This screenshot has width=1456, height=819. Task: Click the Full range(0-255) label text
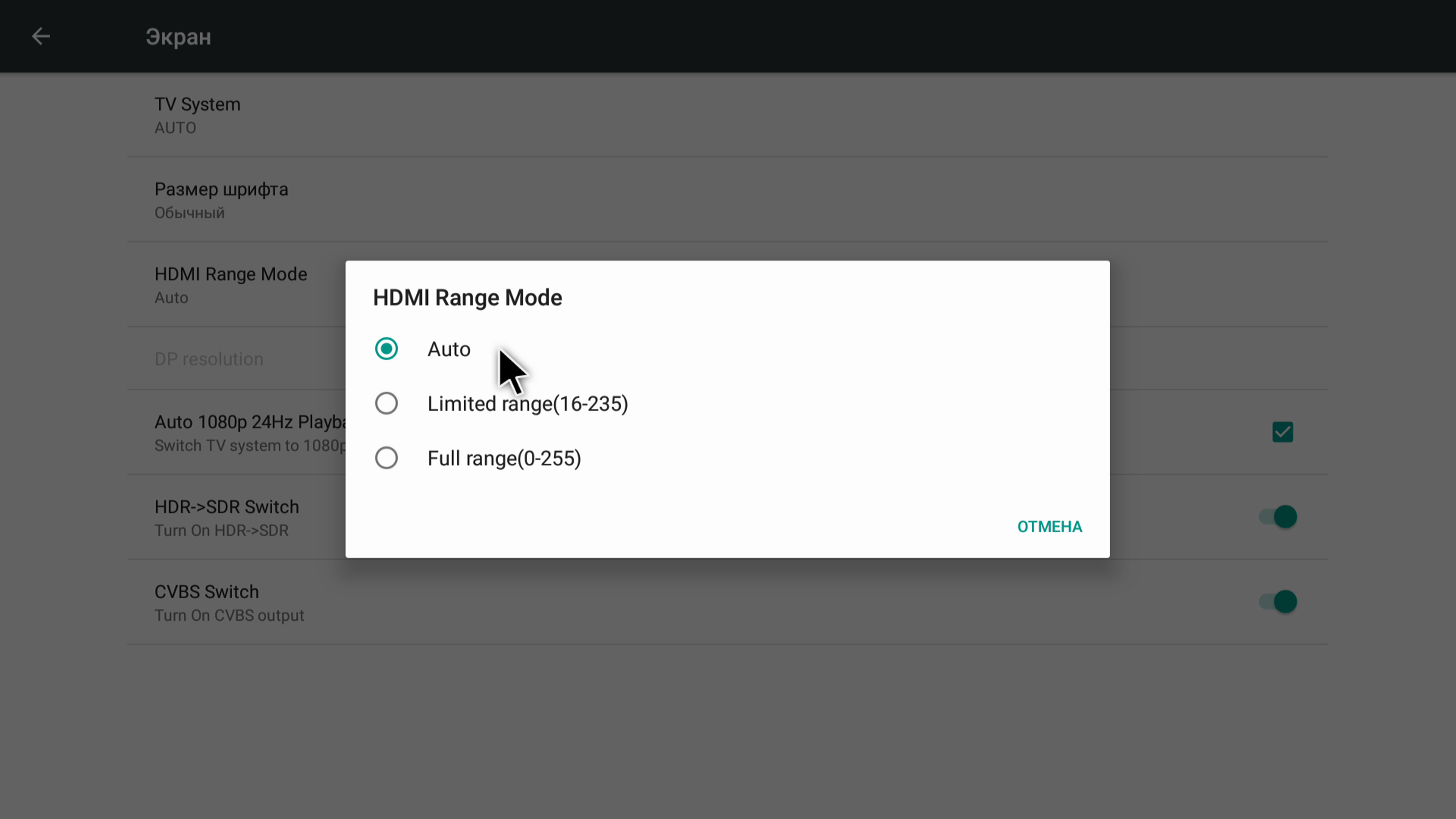[504, 458]
